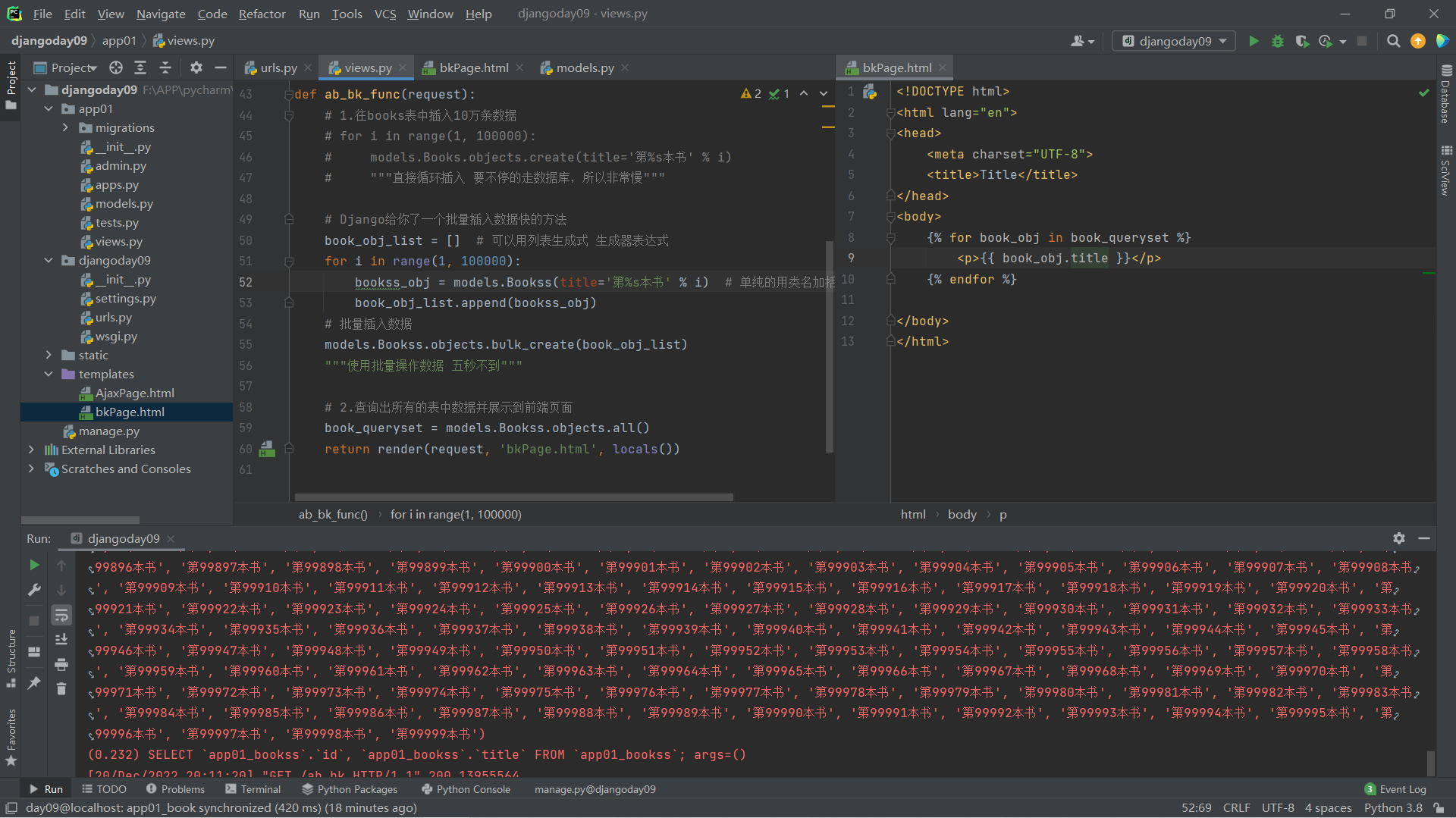Viewport: 1456px width, 818px height.
Task: Open Project panel settings gear
Action: (x=196, y=68)
